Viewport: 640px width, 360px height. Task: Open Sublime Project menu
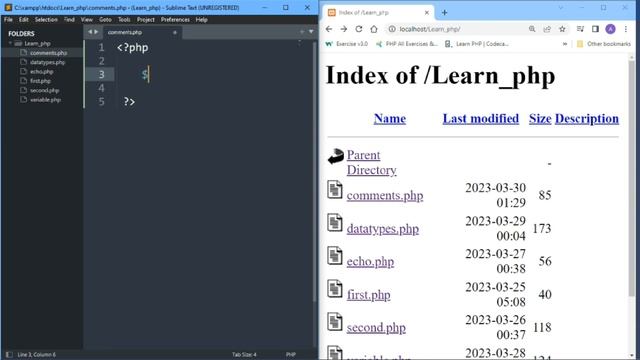pyautogui.click(x=146, y=20)
